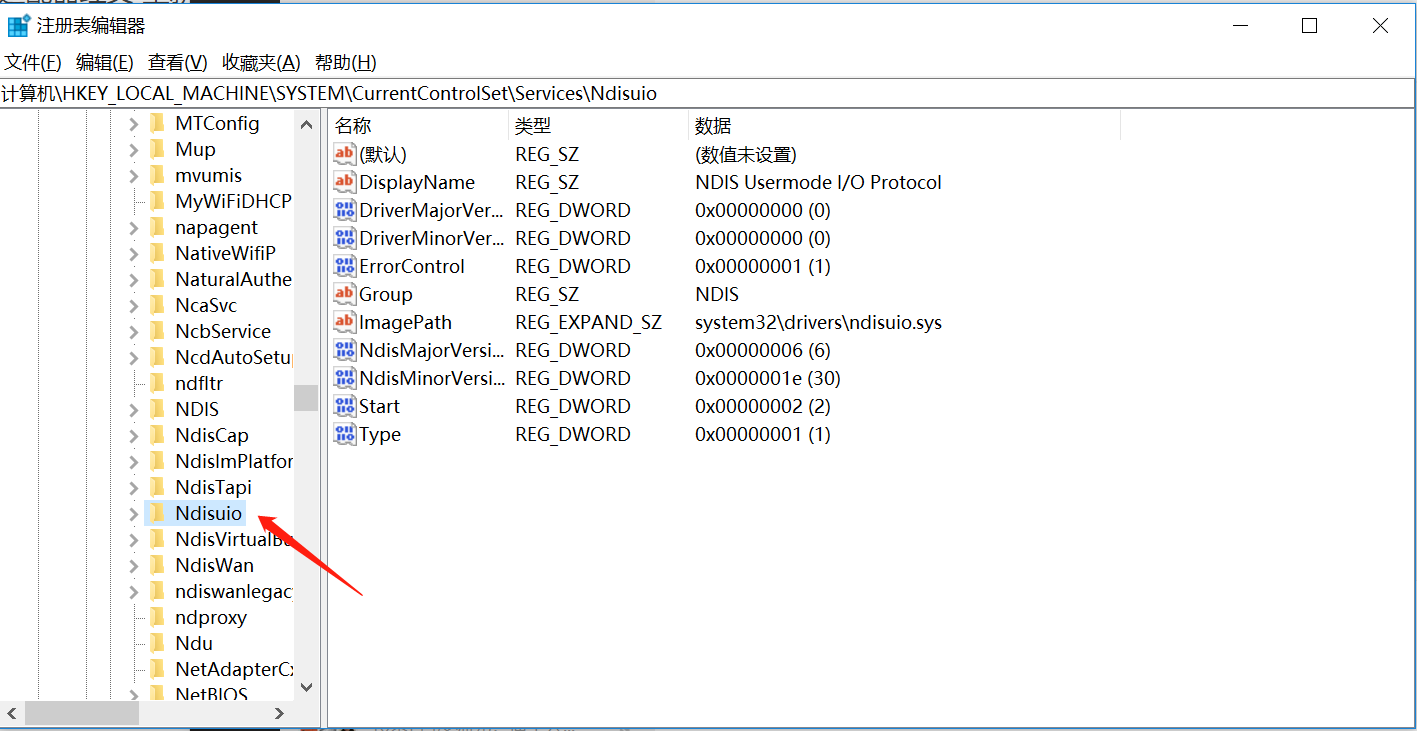Maximize the Registry Editor window
1417x731 pixels.
[x=1309, y=26]
